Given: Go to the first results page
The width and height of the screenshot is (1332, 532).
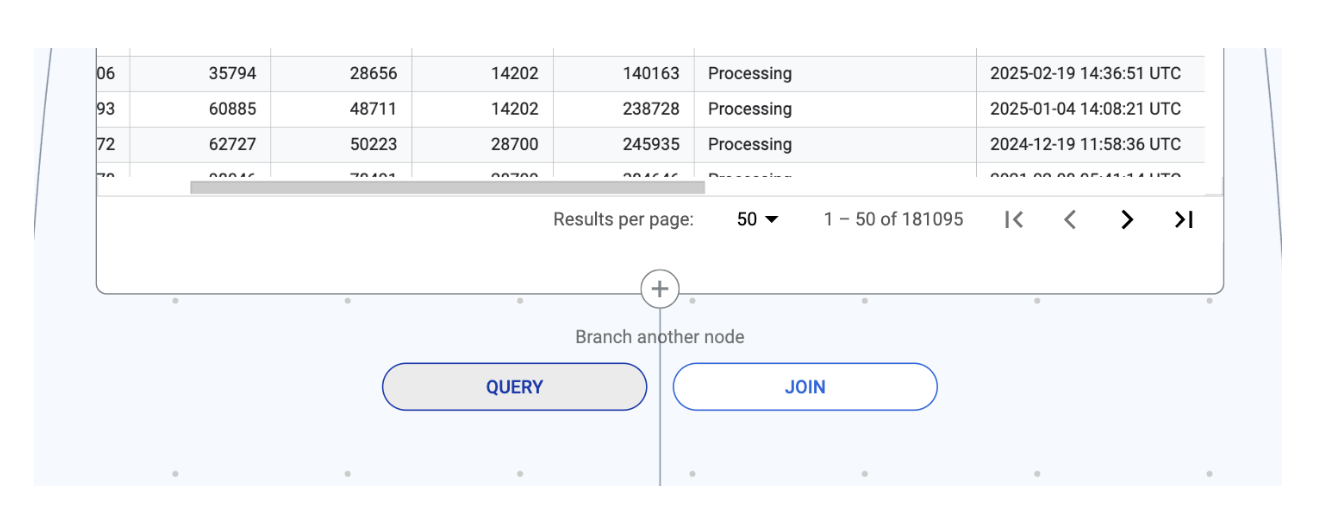Looking at the screenshot, I should tap(1014, 220).
